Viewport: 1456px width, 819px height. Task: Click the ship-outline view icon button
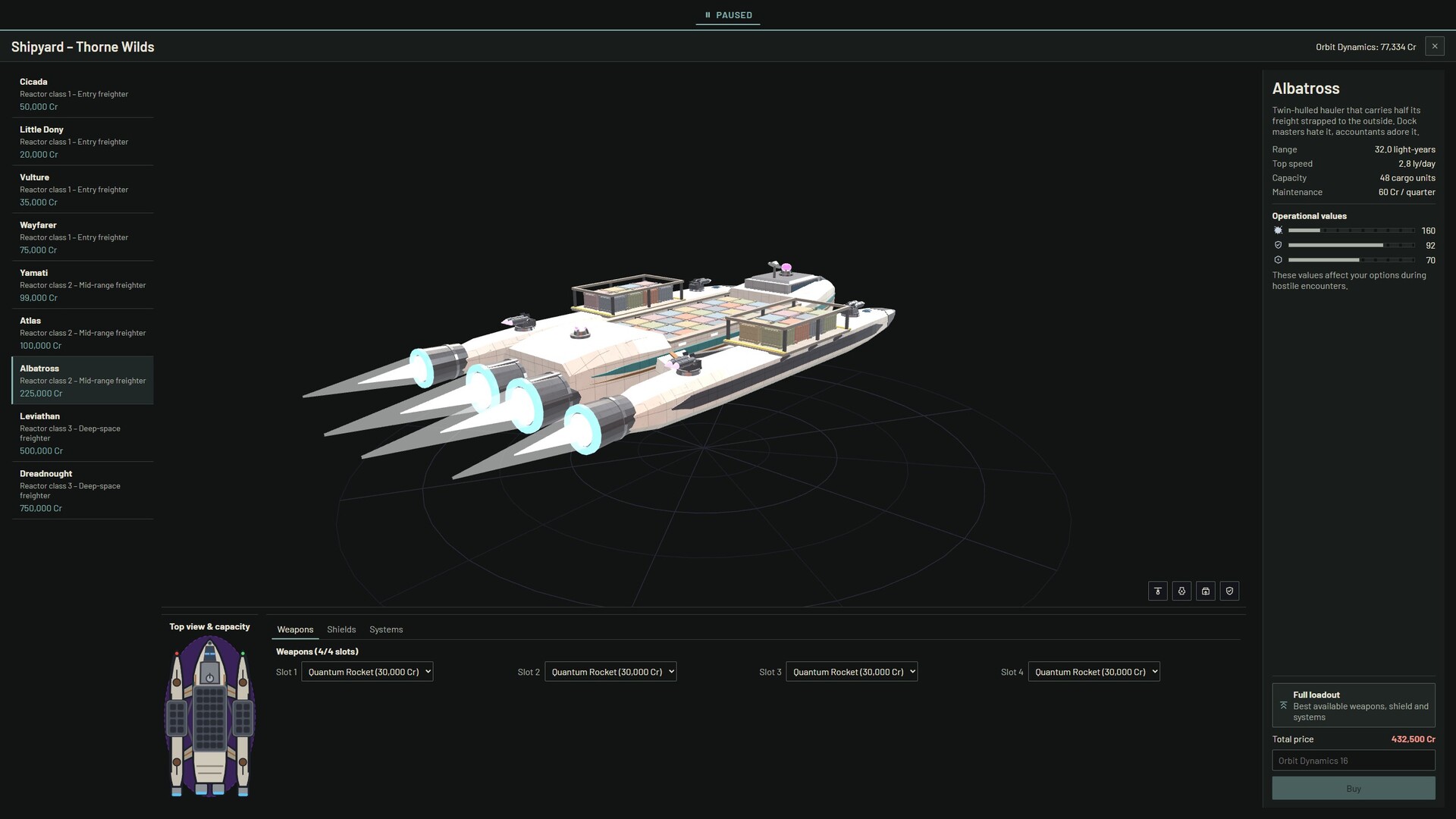click(1181, 591)
